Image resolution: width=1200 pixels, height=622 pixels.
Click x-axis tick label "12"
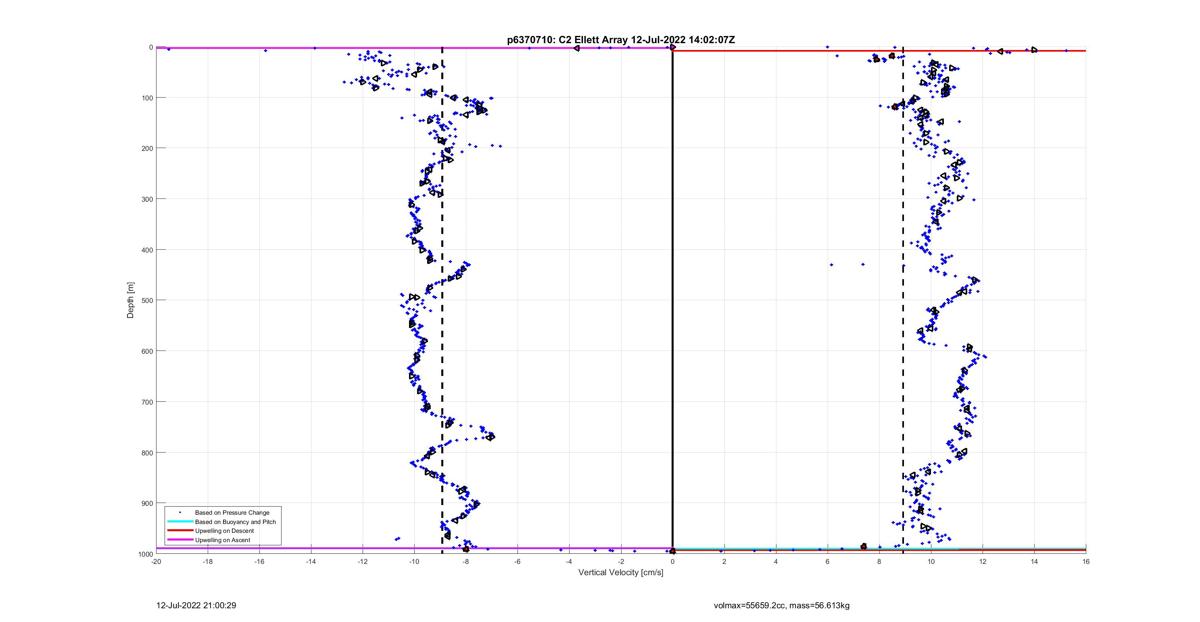point(983,562)
